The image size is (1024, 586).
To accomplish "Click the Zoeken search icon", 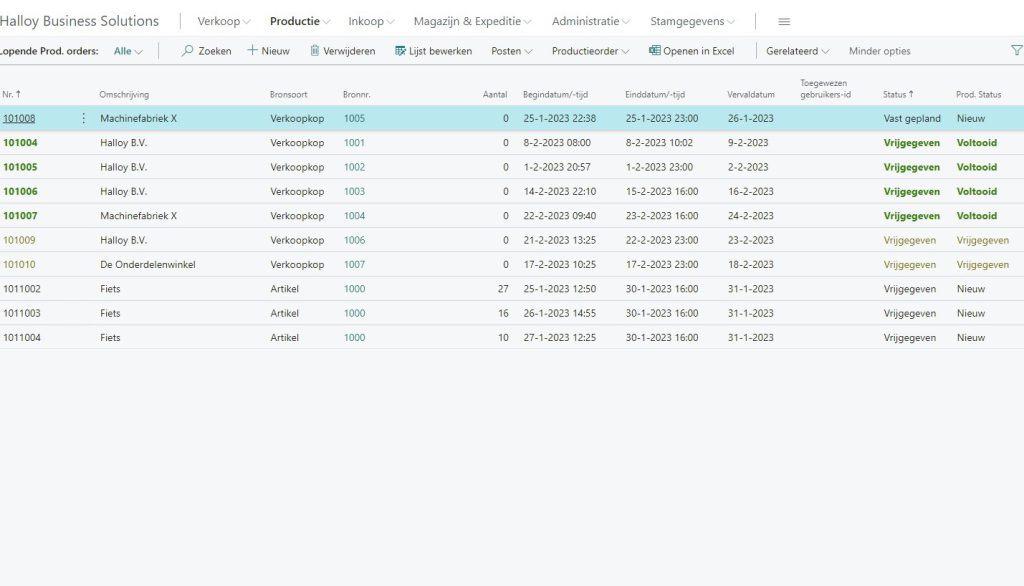I will click(187, 51).
